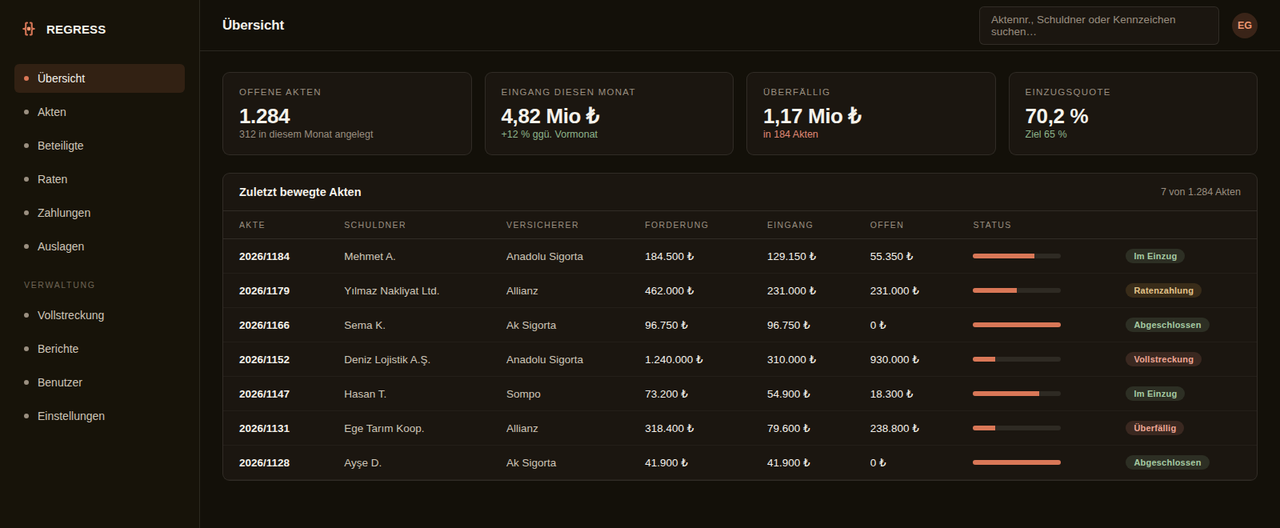The height and width of the screenshot is (528, 1280).
Task: Click the progress bar for Mehmet A.
Action: pos(1017,256)
